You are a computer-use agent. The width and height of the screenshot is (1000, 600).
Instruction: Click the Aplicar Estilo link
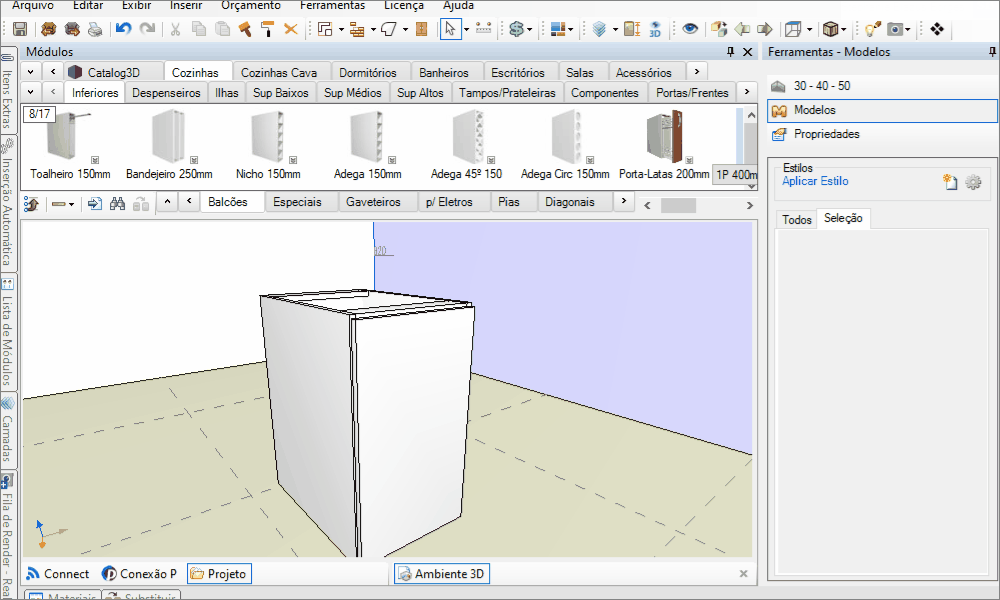(x=815, y=181)
